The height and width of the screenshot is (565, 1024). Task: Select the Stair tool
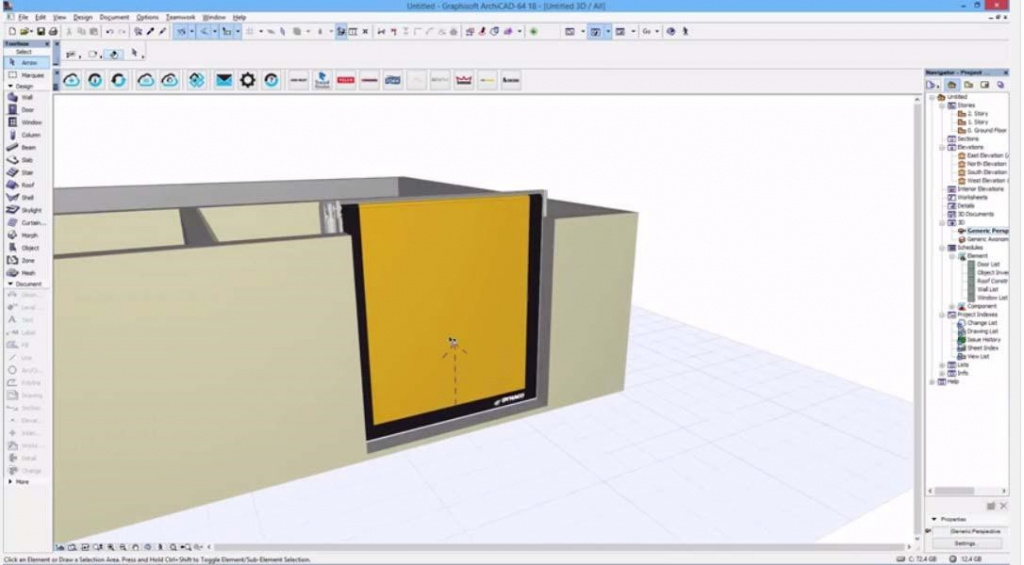[26, 172]
